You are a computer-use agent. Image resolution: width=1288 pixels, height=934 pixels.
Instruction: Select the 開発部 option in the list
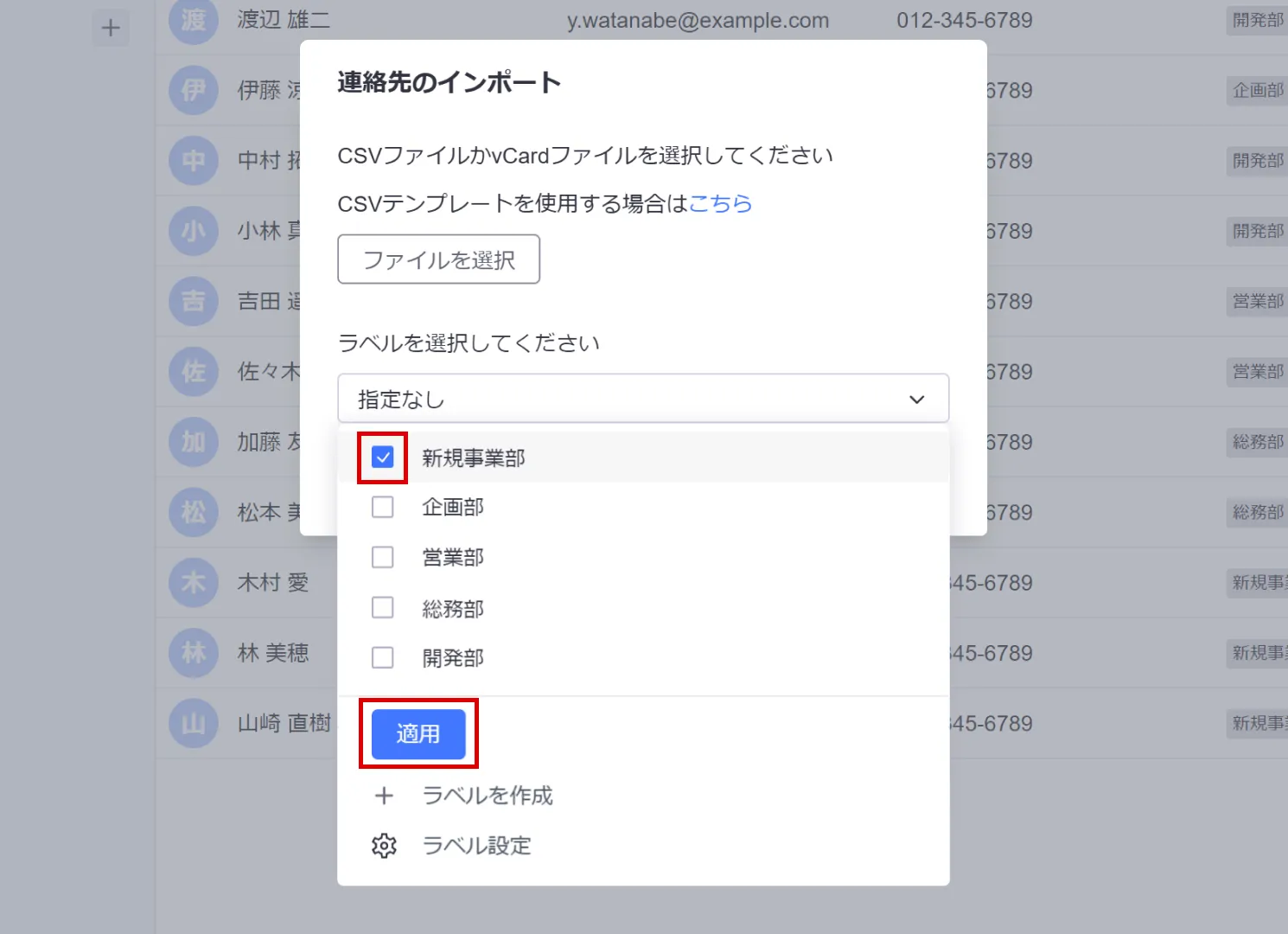(453, 658)
